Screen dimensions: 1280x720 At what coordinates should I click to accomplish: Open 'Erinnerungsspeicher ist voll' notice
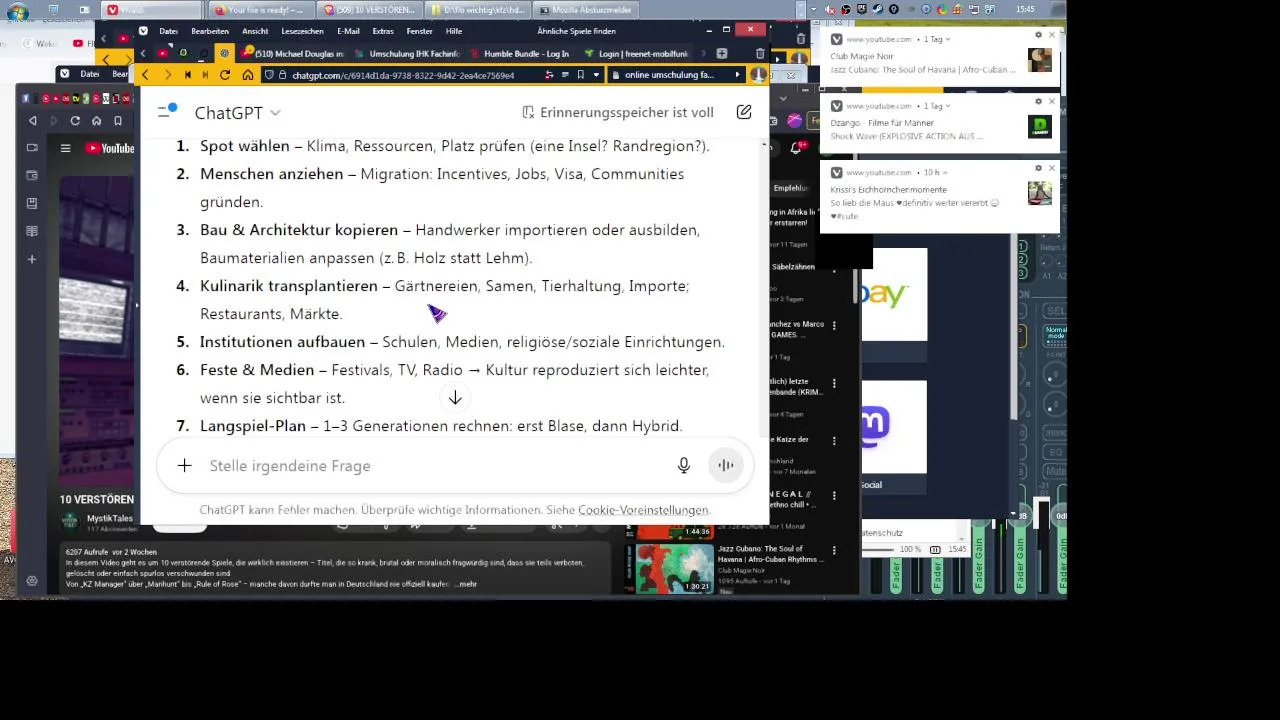click(617, 113)
